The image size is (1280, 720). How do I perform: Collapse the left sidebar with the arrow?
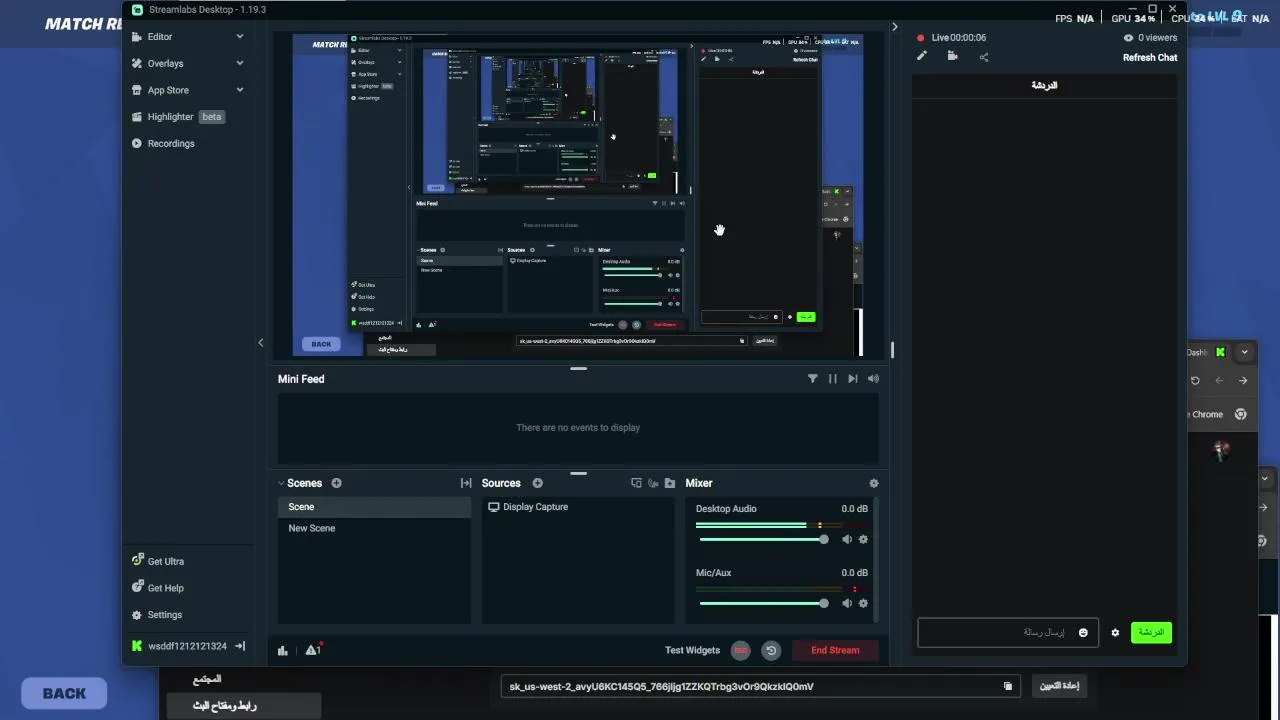click(x=261, y=343)
